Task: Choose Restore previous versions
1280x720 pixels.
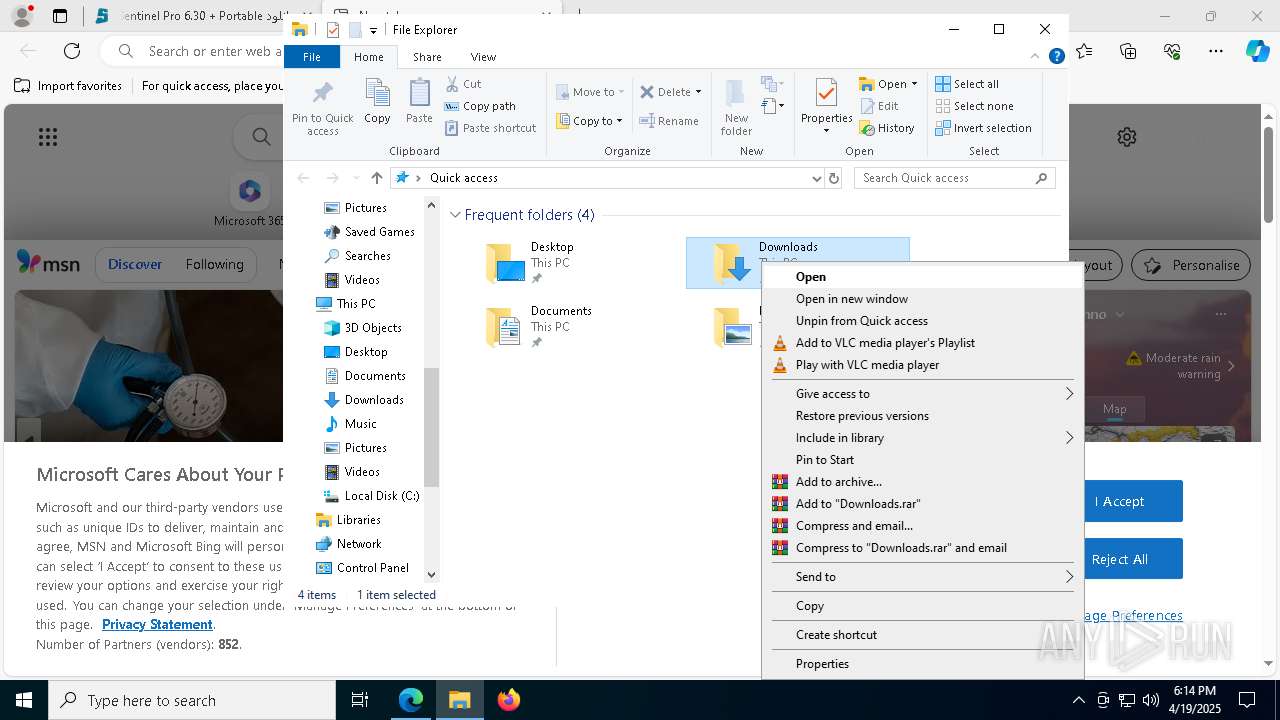Action: pyautogui.click(x=922, y=416)
